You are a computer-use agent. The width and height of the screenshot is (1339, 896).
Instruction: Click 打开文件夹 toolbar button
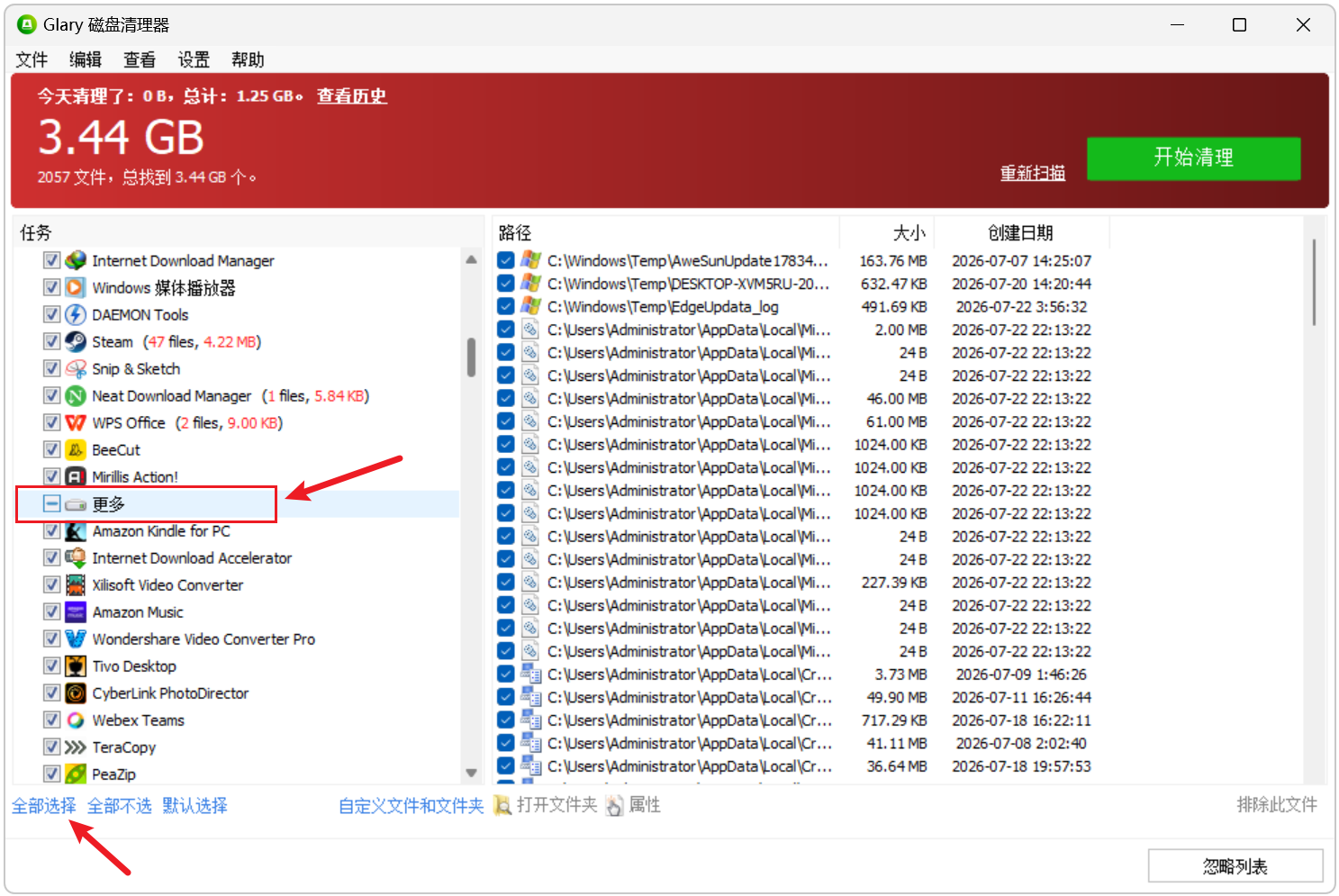546,805
